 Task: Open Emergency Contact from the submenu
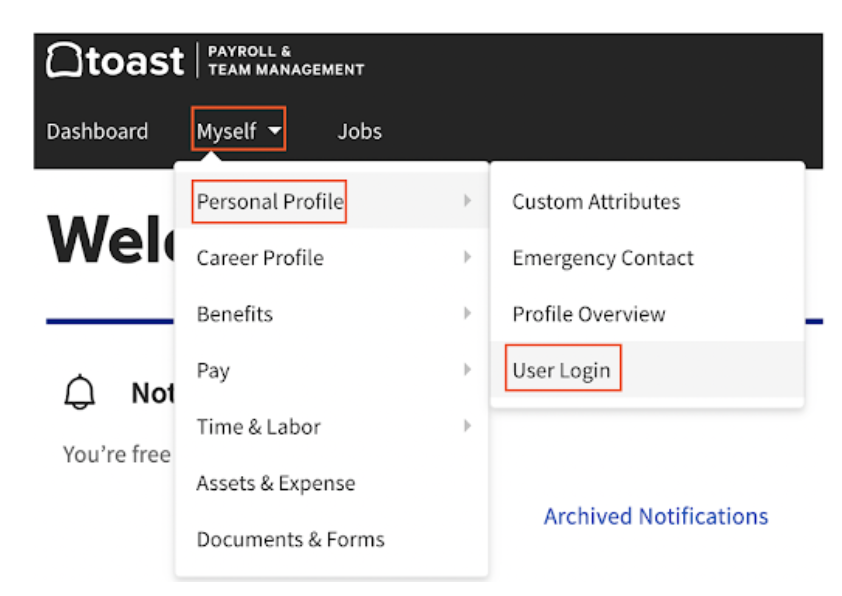[602, 258]
